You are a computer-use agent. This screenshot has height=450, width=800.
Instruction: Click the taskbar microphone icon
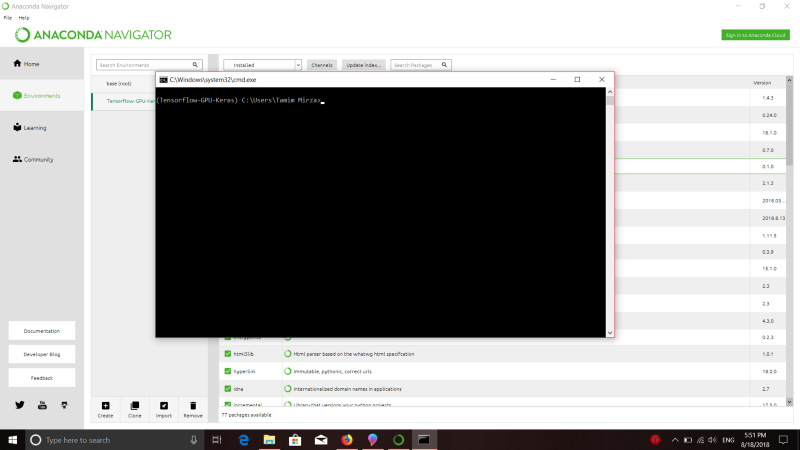(x=194, y=440)
